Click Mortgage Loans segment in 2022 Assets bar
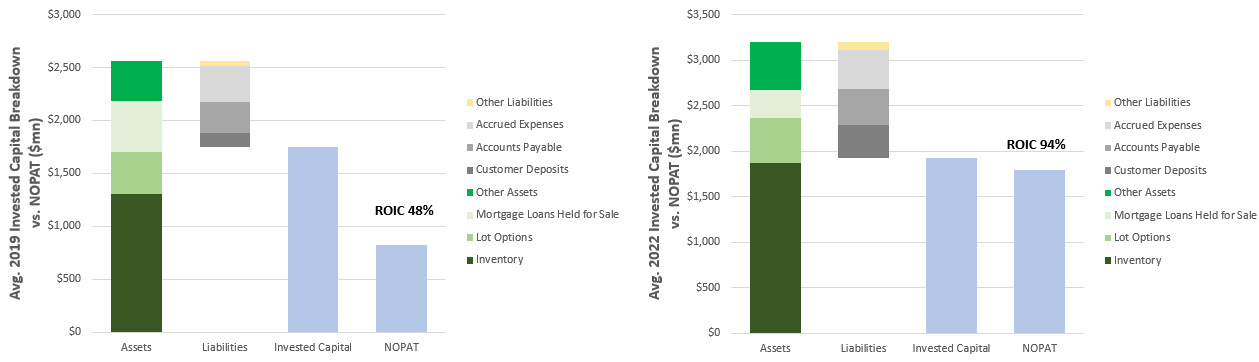Image resolution: width=1259 pixels, height=362 pixels. coord(775,104)
